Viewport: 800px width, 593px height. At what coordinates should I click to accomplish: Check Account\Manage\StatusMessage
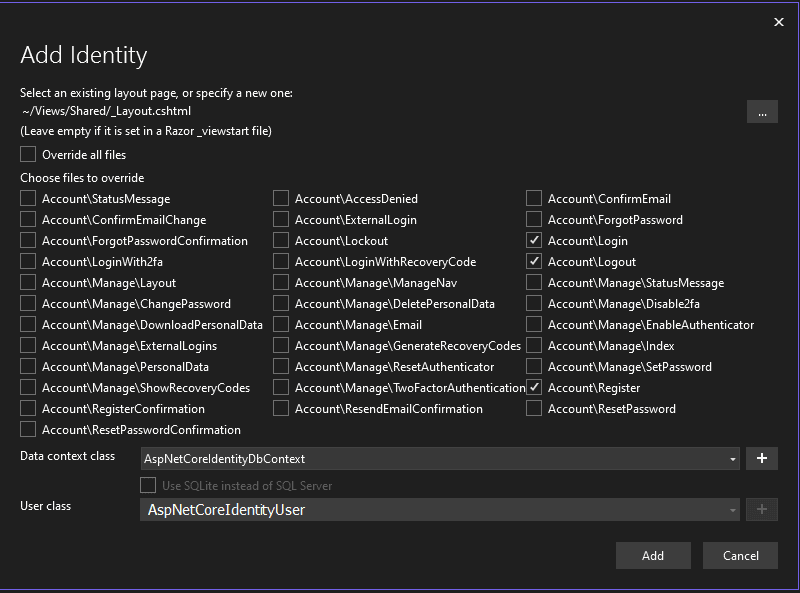pyautogui.click(x=534, y=282)
